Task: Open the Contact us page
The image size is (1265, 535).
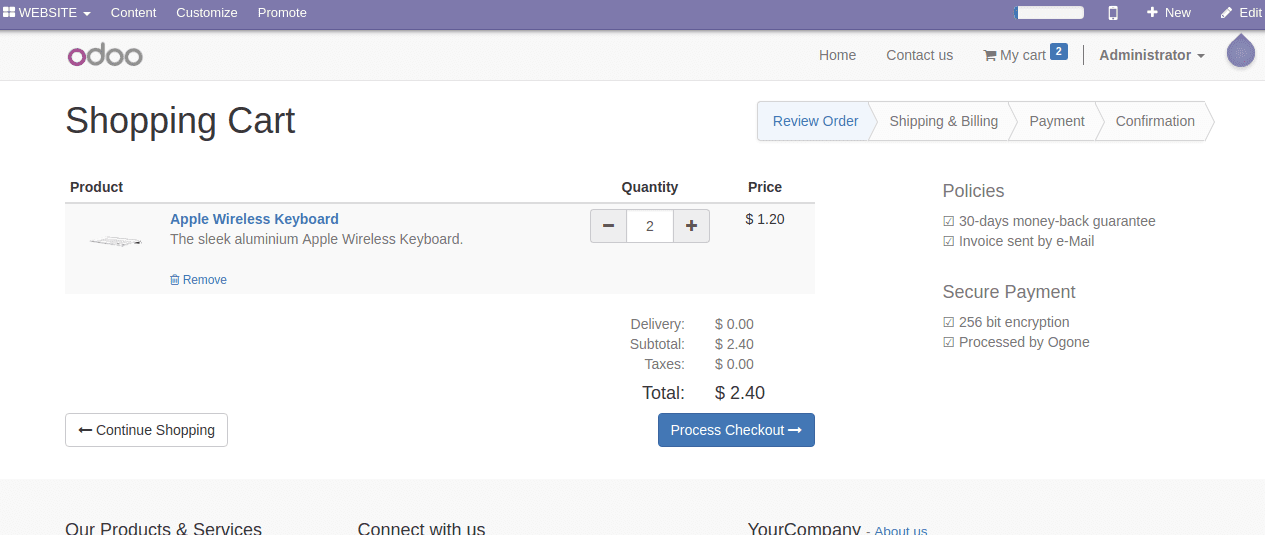Action: click(x=919, y=55)
